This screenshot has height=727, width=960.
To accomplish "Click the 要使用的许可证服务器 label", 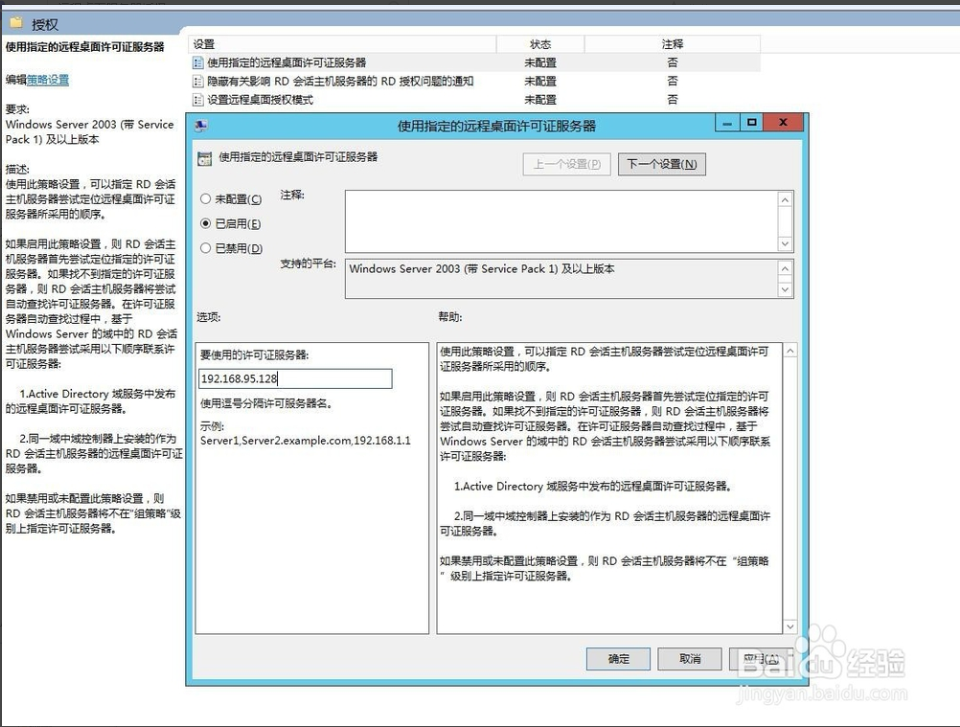I will pyautogui.click(x=255, y=355).
